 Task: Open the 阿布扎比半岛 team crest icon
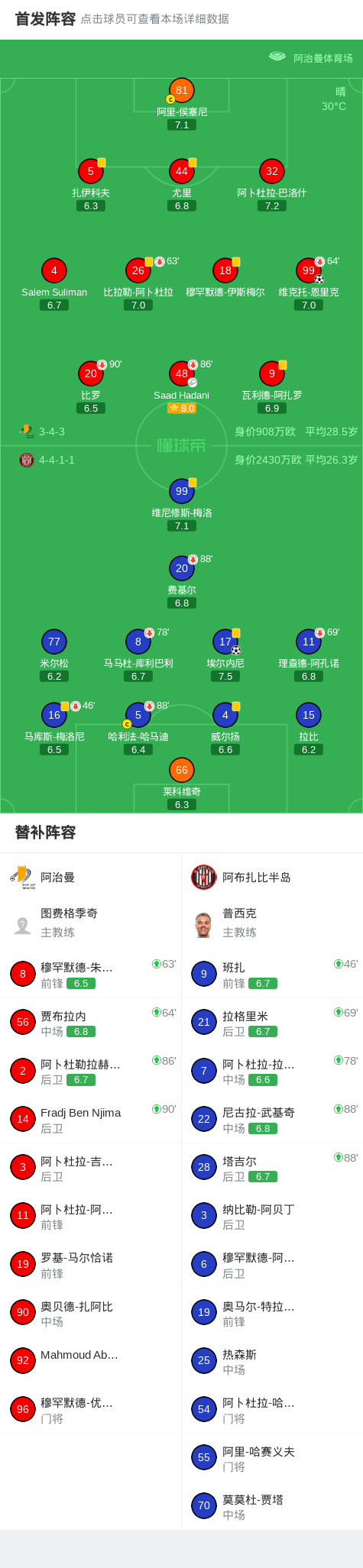point(204,877)
